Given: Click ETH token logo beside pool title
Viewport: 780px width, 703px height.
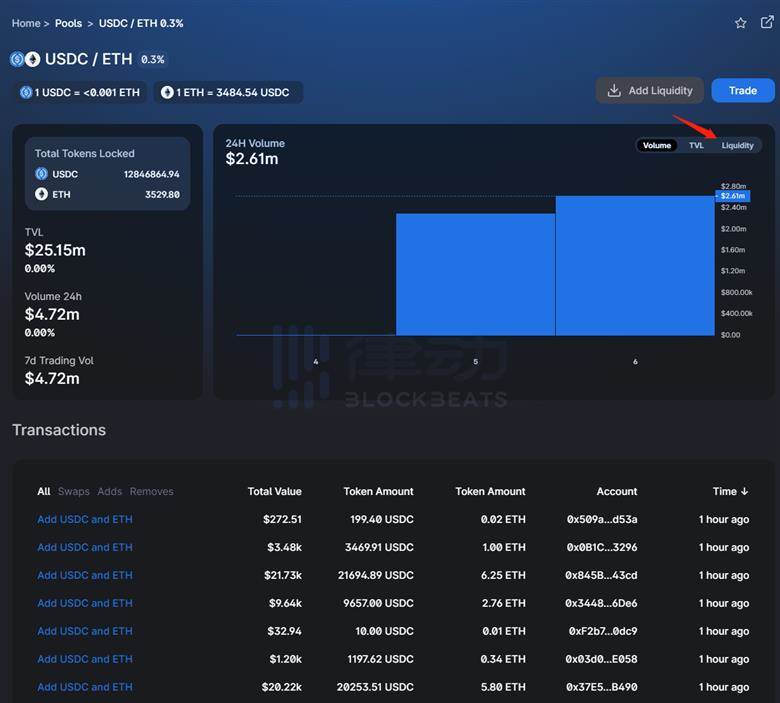Looking at the screenshot, I should (32, 59).
